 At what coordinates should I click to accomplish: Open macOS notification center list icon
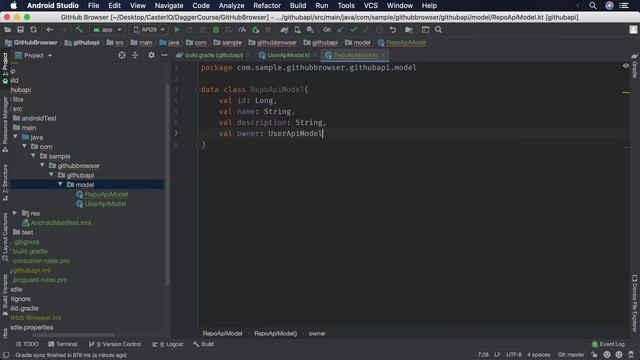tap(624, 6)
